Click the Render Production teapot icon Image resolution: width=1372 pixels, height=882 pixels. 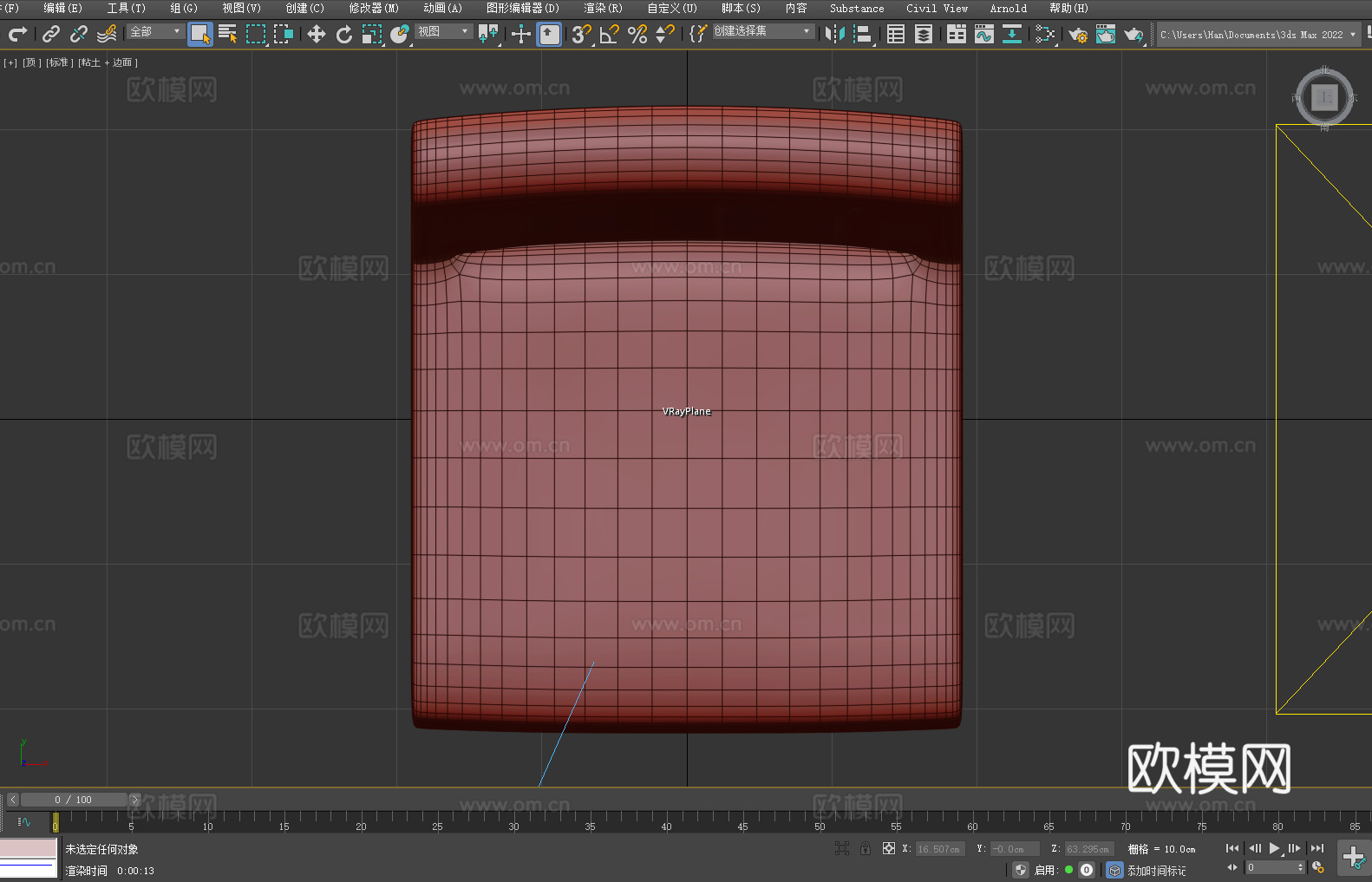click(x=1134, y=34)
